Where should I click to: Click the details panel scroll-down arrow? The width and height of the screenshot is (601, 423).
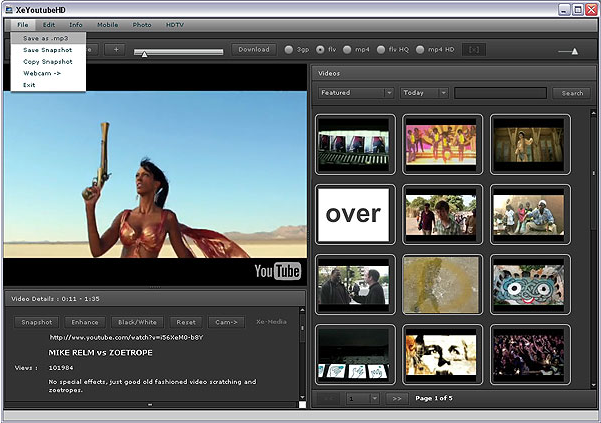tap(302, 397)
